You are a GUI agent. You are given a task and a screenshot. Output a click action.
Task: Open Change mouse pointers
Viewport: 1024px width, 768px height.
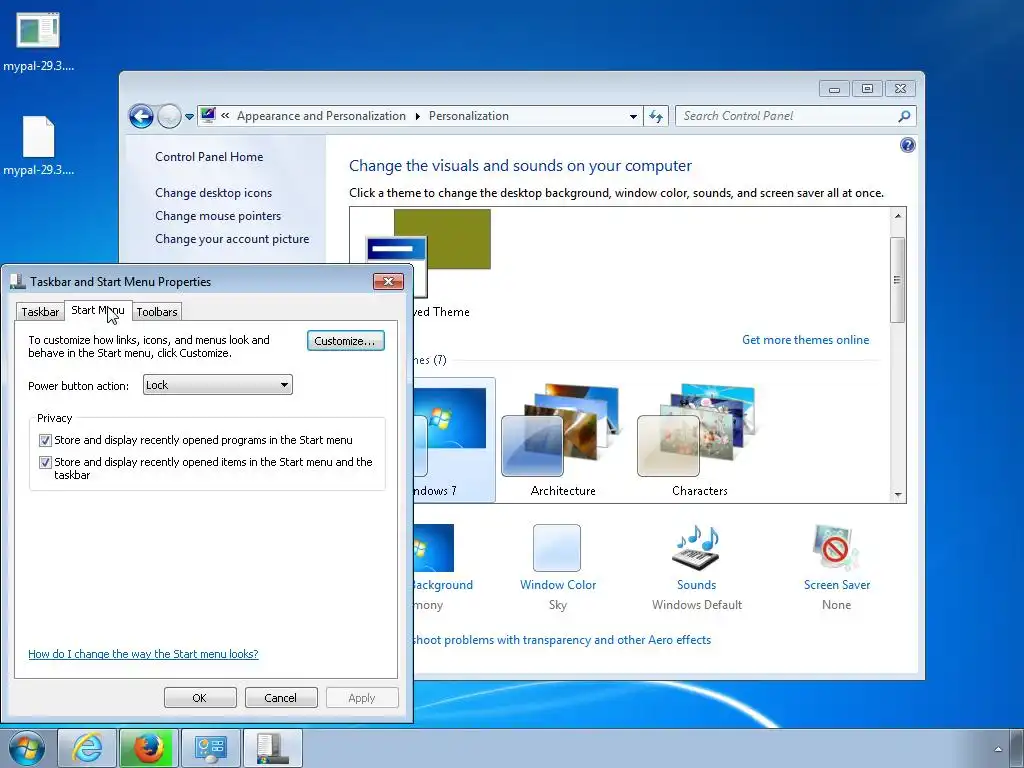218,216
